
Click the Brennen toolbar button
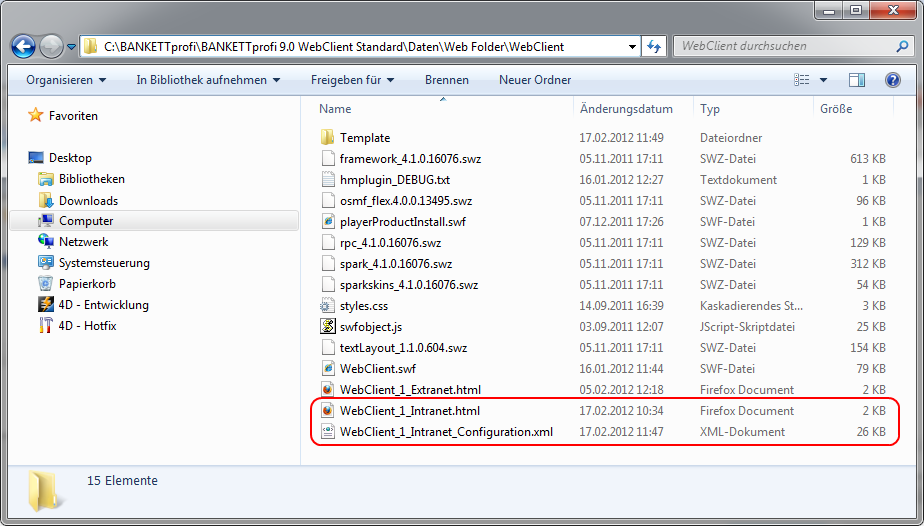tap(446, 80)
